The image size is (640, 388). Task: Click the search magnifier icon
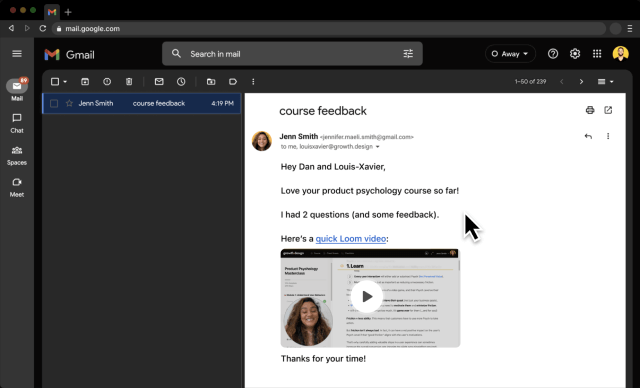click(x=176, y=53)
